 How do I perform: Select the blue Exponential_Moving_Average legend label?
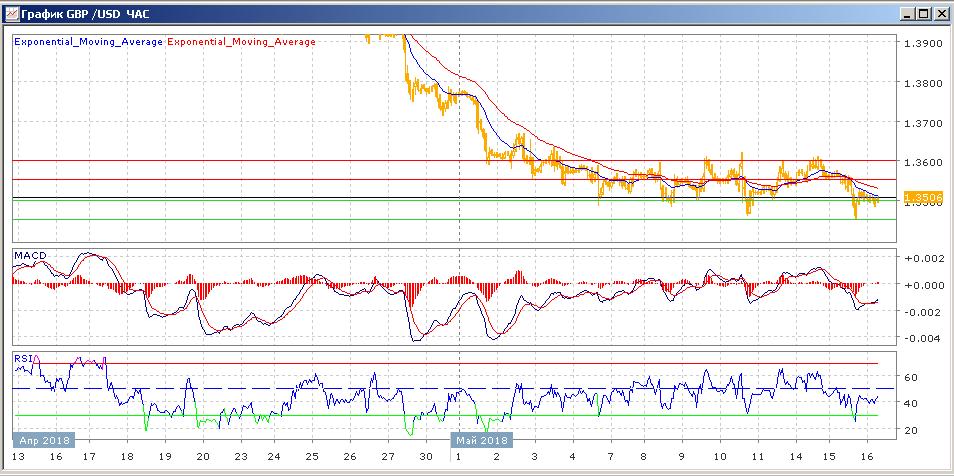click(x=87, y=42)
